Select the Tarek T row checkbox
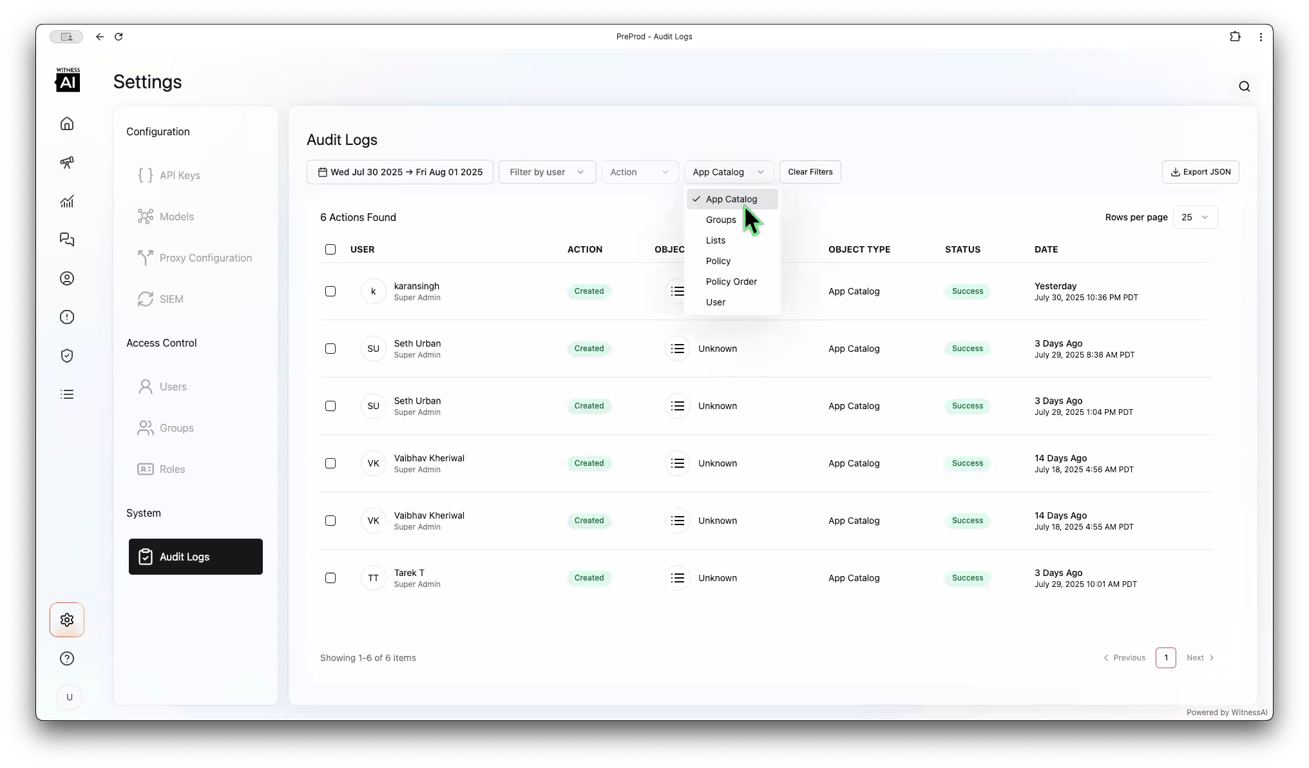Screen dimensions: 1309x768 pyautogui.click(x=330, y=578)
